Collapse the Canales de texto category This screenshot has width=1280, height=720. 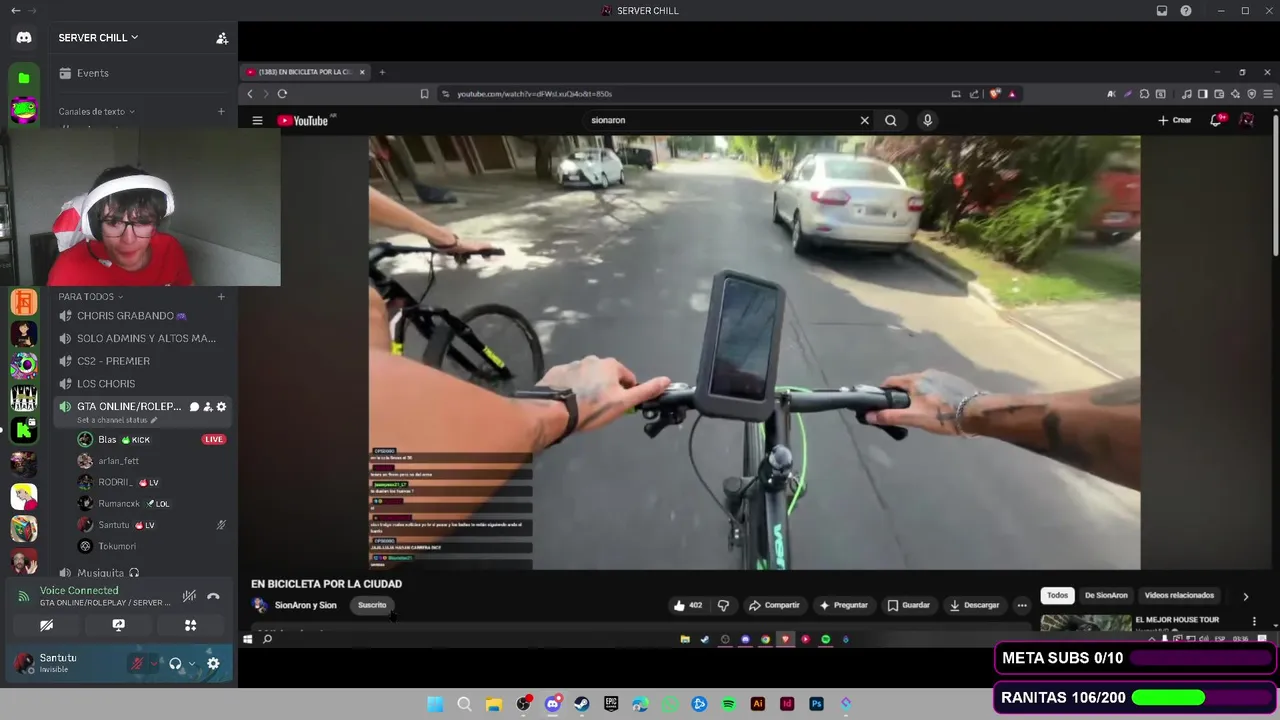96,112
